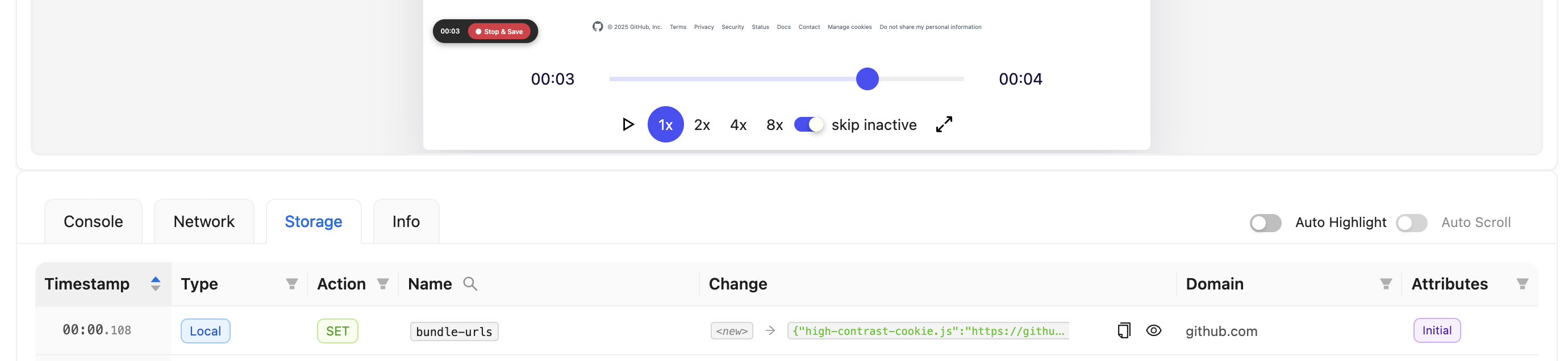Open the Type column filter
1568x361 pixels.
(291, 284)
